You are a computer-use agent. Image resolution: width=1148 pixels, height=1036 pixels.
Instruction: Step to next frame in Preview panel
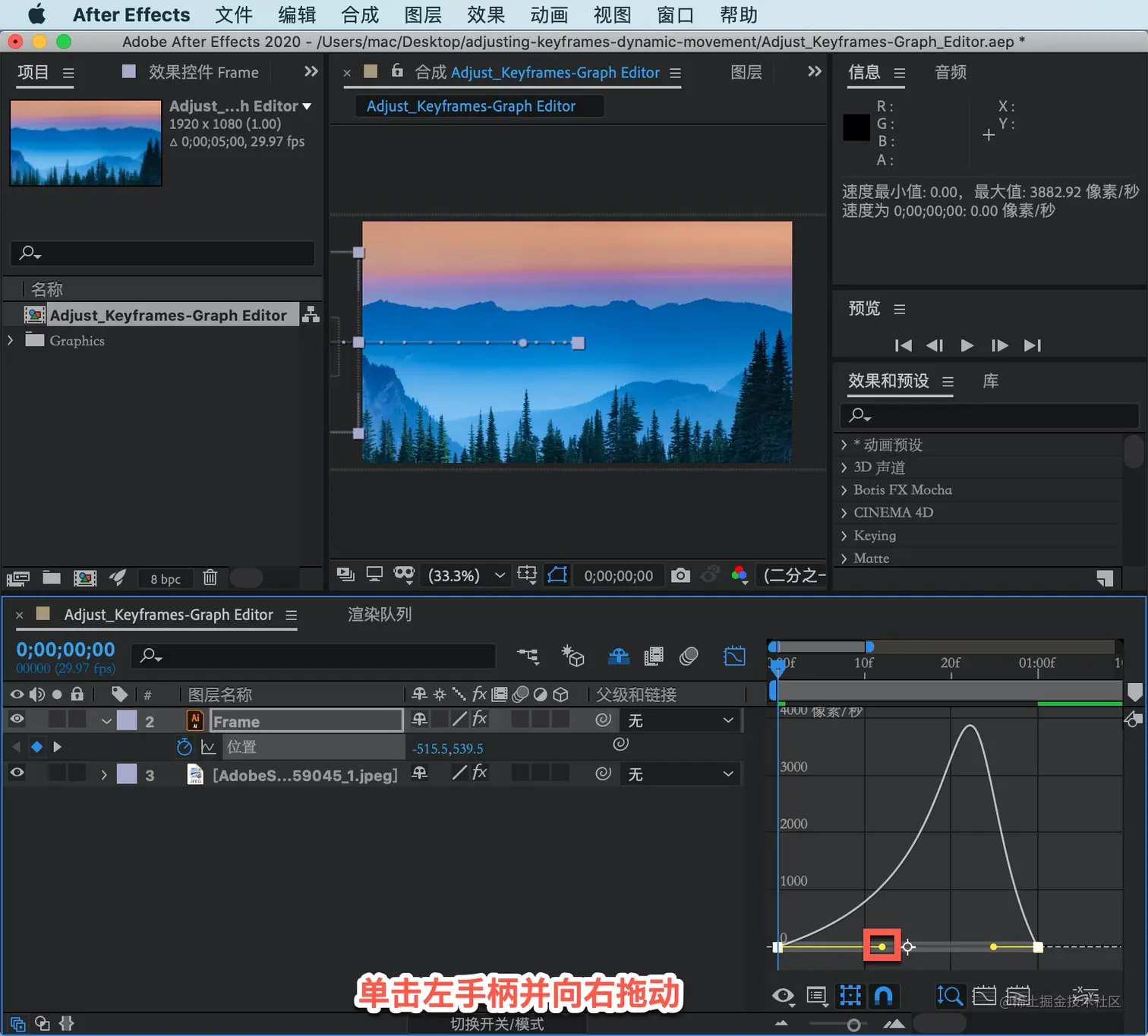click(1000, 345)
